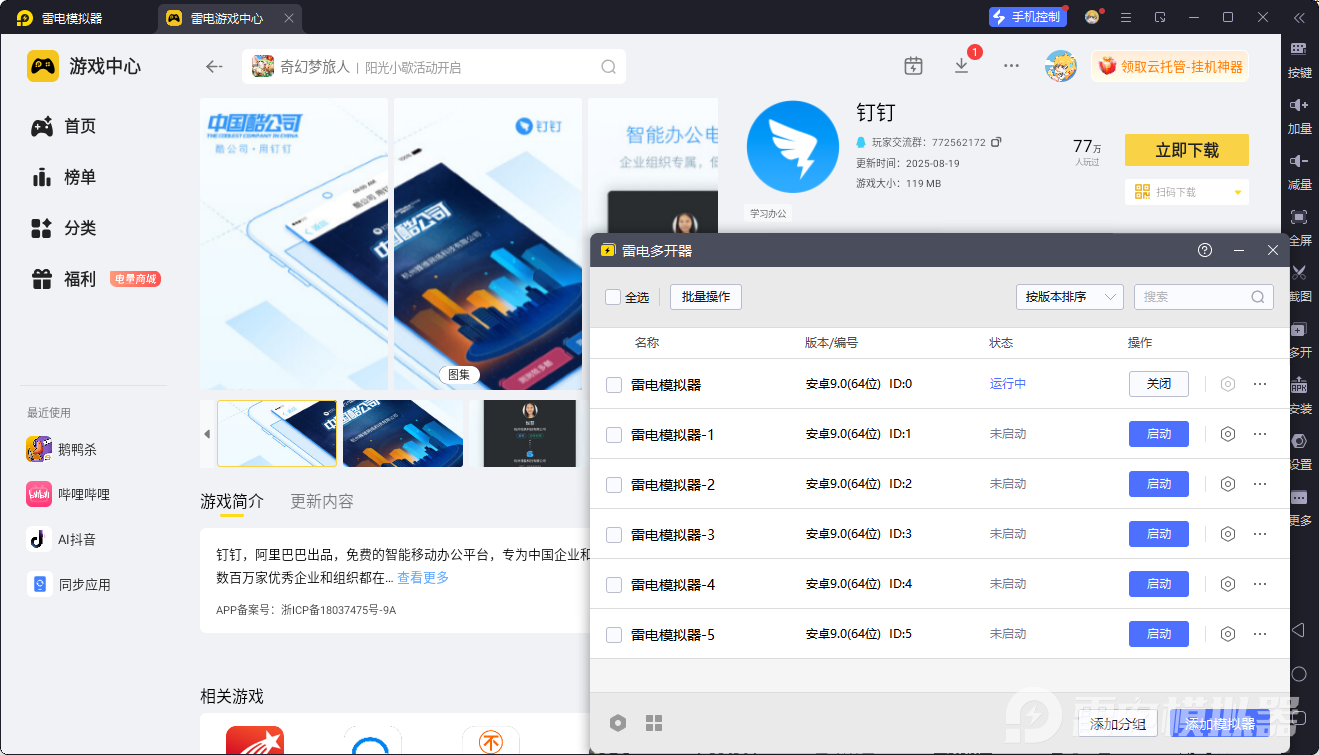The width and height of the screenshot is (1319, 755).
Task: Select the 游戏简介 tab
Action: point(232,501)
